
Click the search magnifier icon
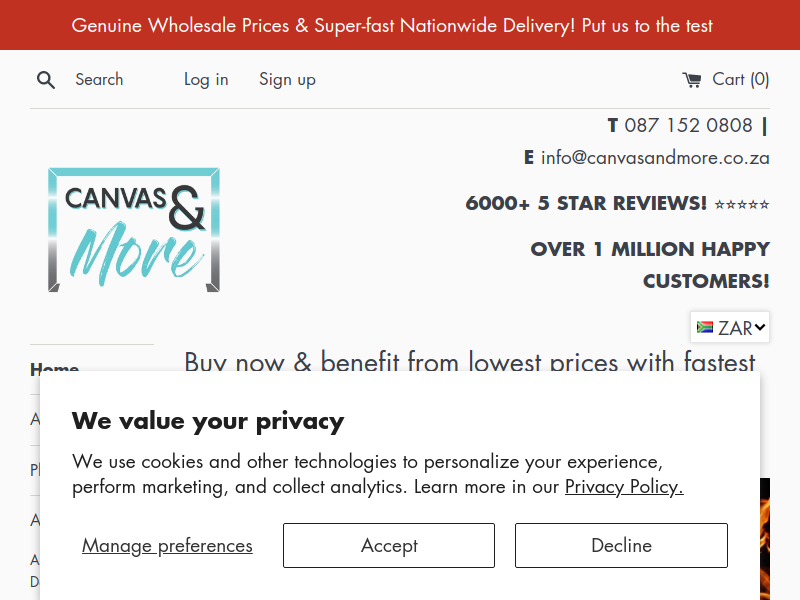click(x=46, y=80)
